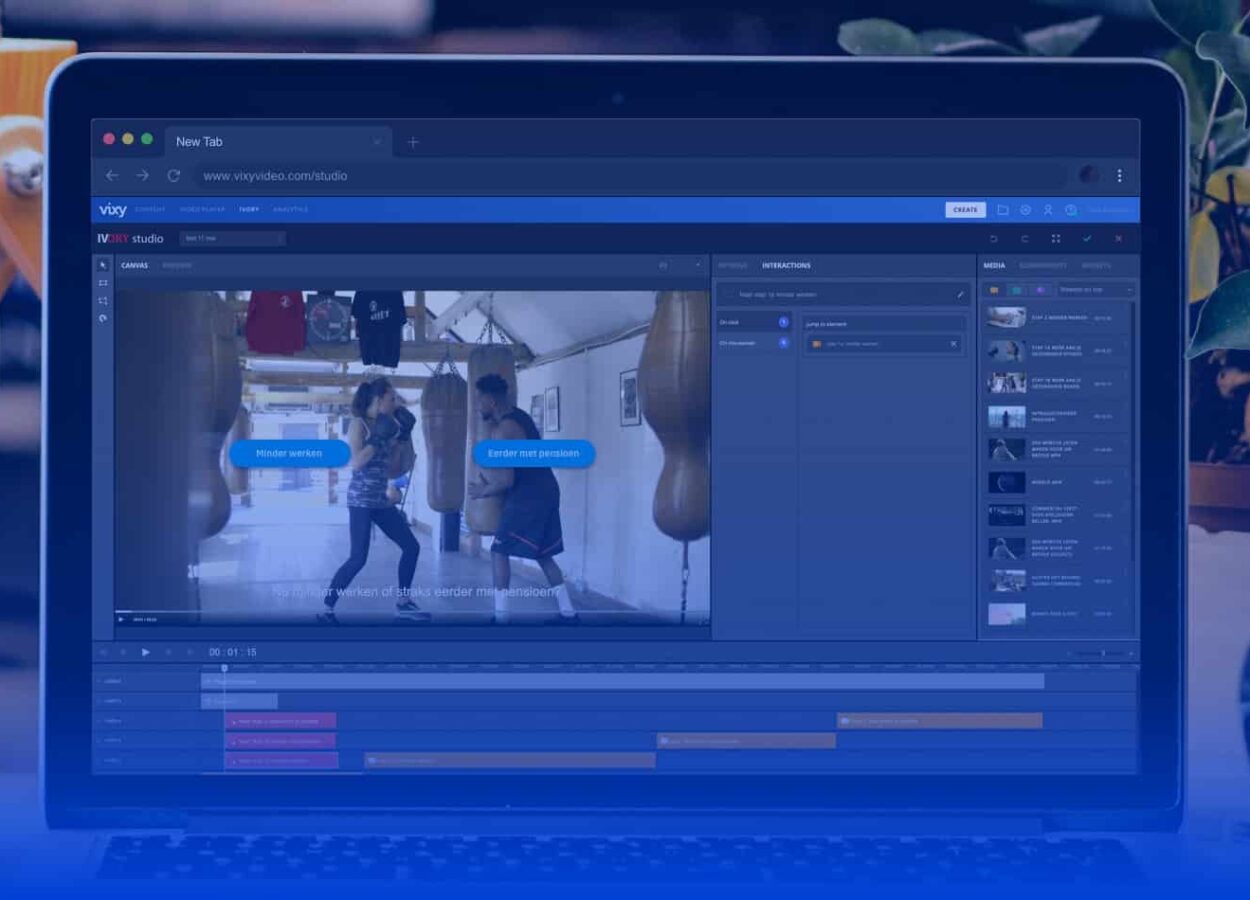Open the Ivory menu in Vixy header

pos(249,210)
